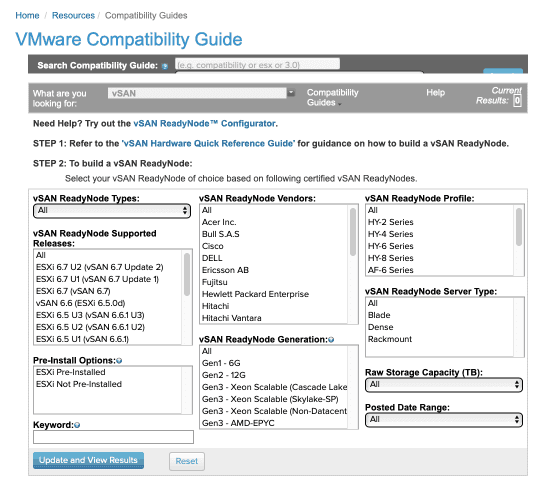This screenshot has height=491, width=546.
Task: Click Update and View Results button
Action: point(88,460)
